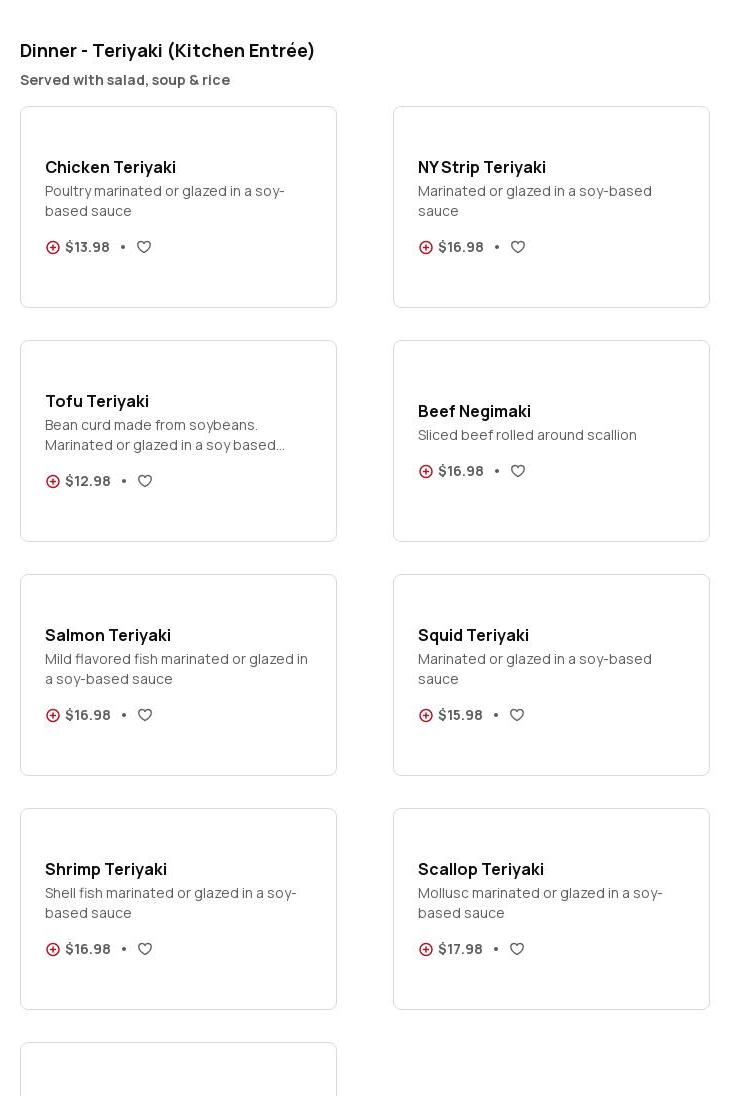Open the Beef Negimaki item title

474,411
